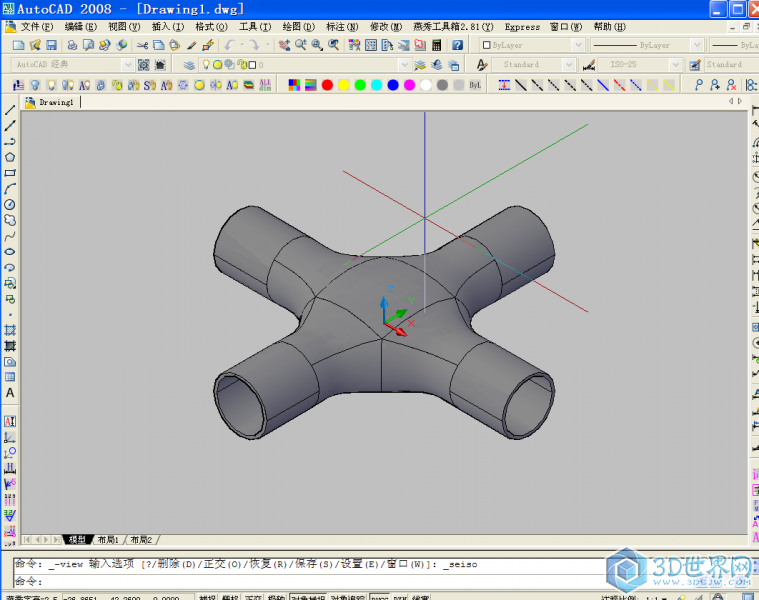Viewport: 759px width, 600px height.
Task: Select the Revision Cloud tool
Action: (10, 220)
